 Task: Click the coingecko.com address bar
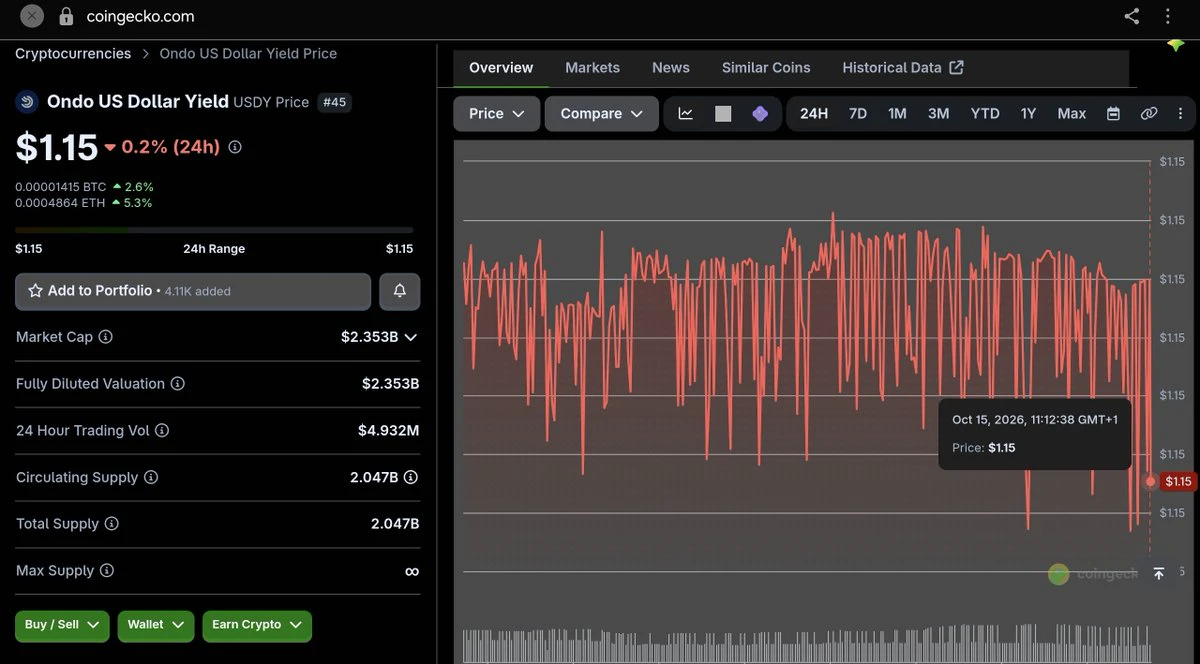(140, 16)
